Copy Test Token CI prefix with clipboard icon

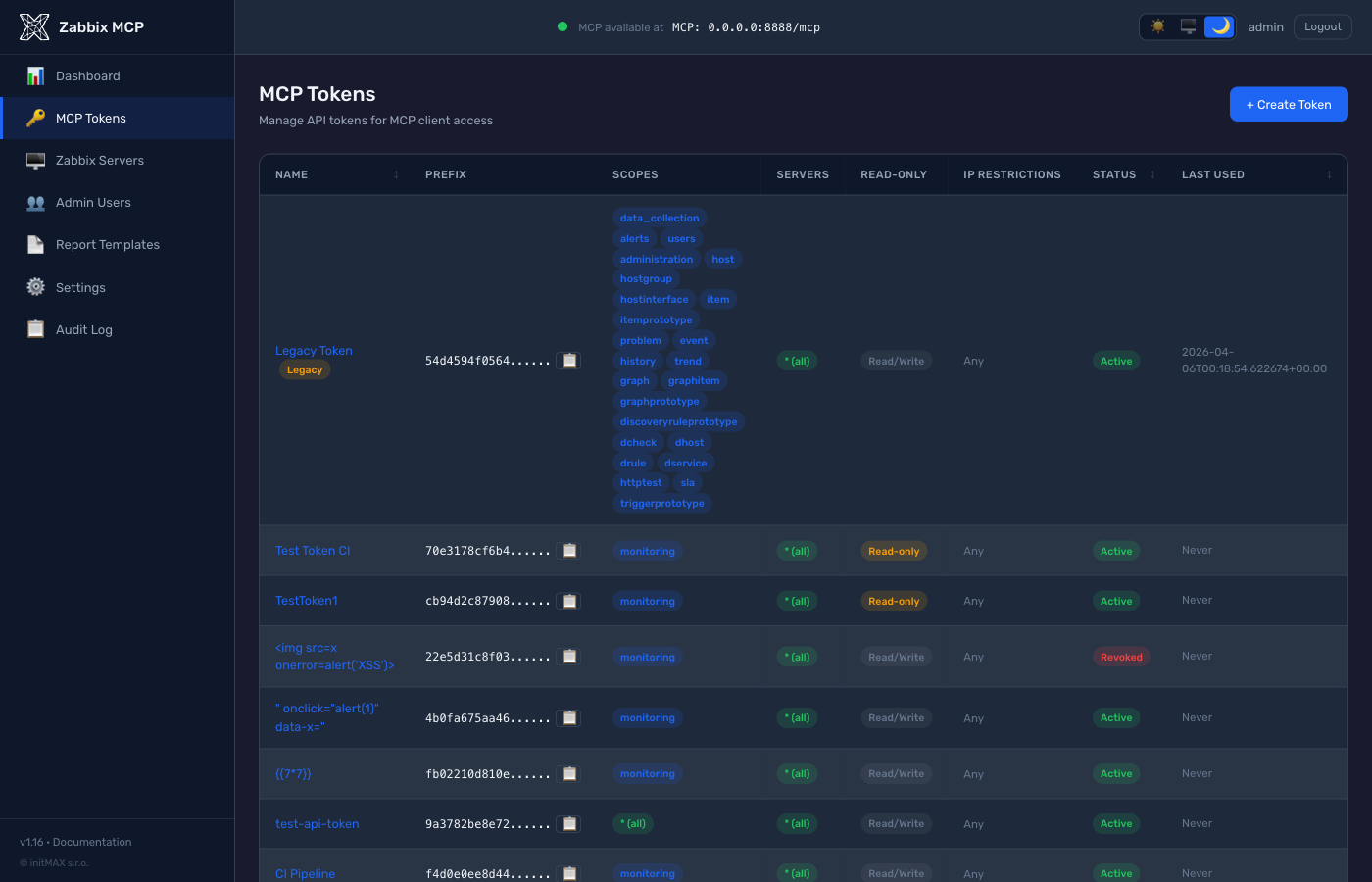[x=569, y=550]
